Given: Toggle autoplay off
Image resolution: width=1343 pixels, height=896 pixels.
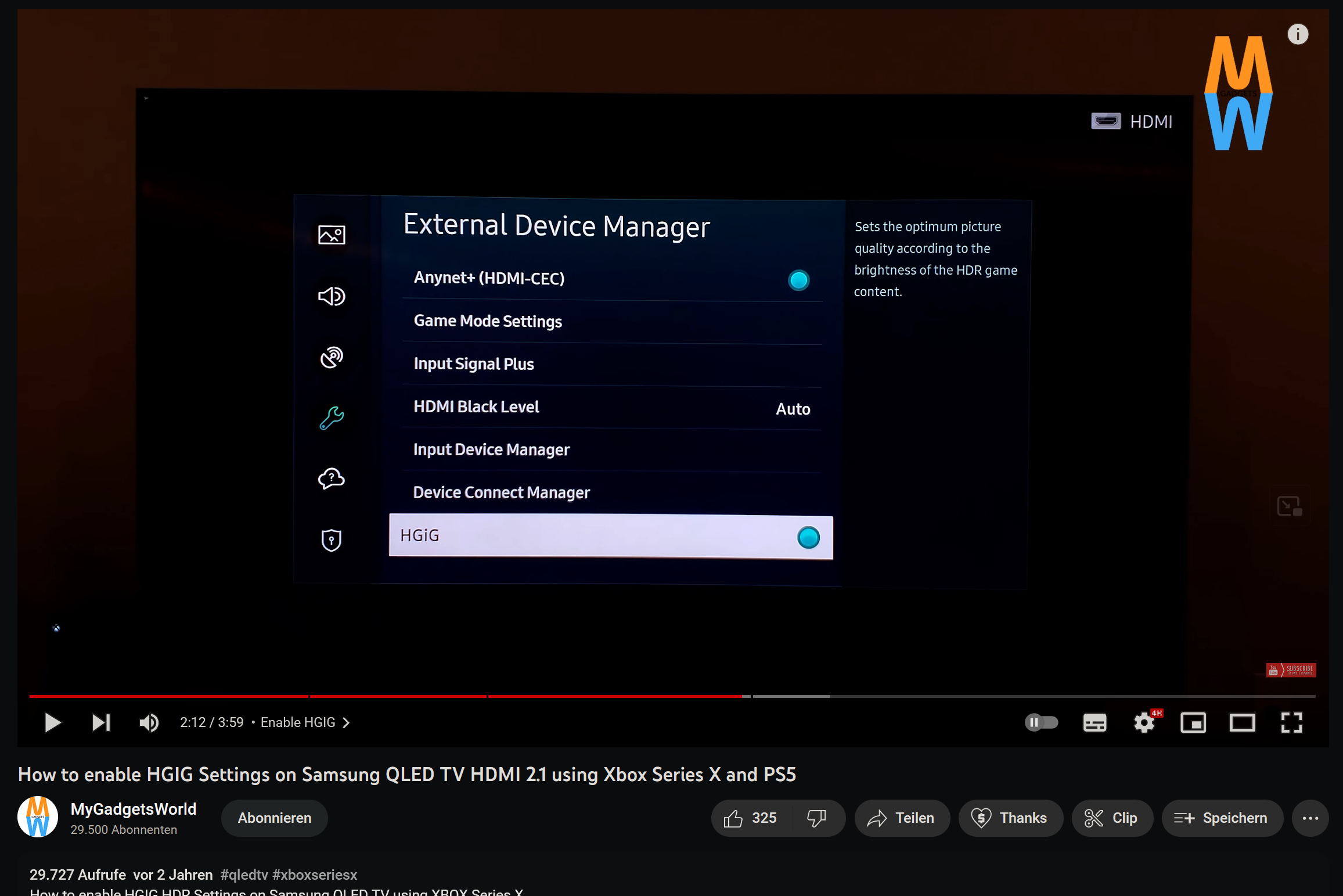Looking at the screenshot, I should coord(1040,722).
